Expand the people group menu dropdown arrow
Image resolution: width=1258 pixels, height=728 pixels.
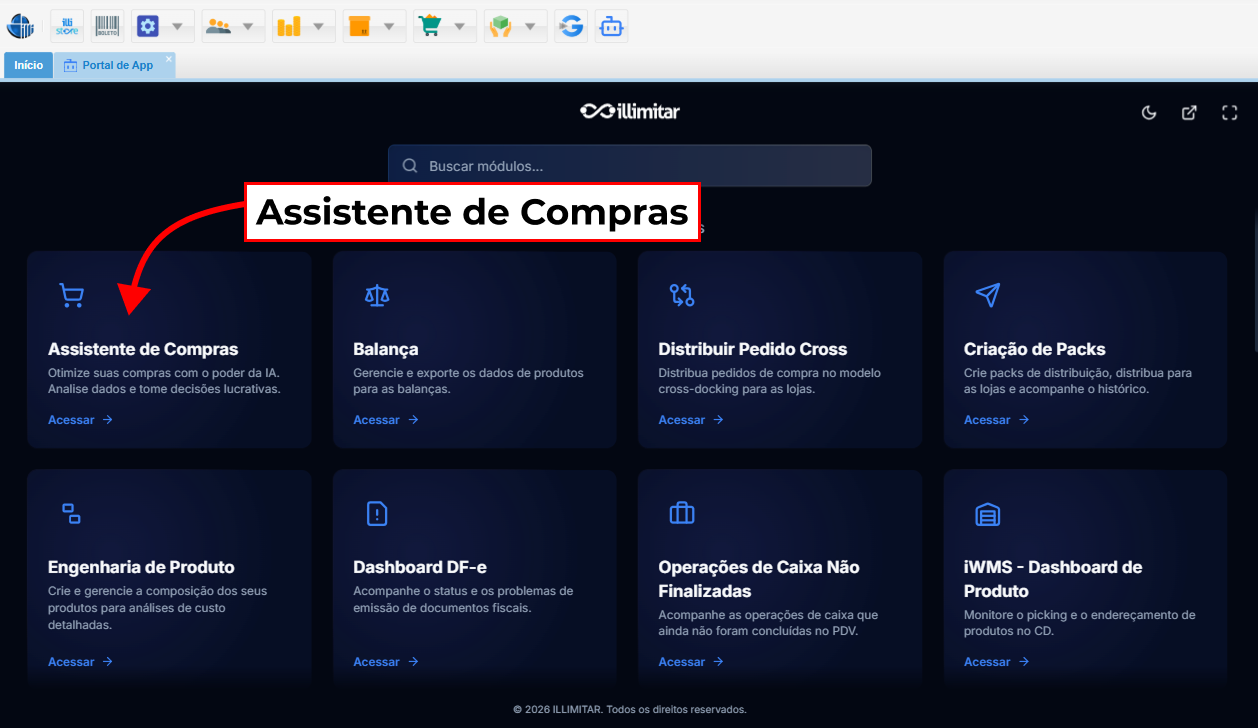248,26
